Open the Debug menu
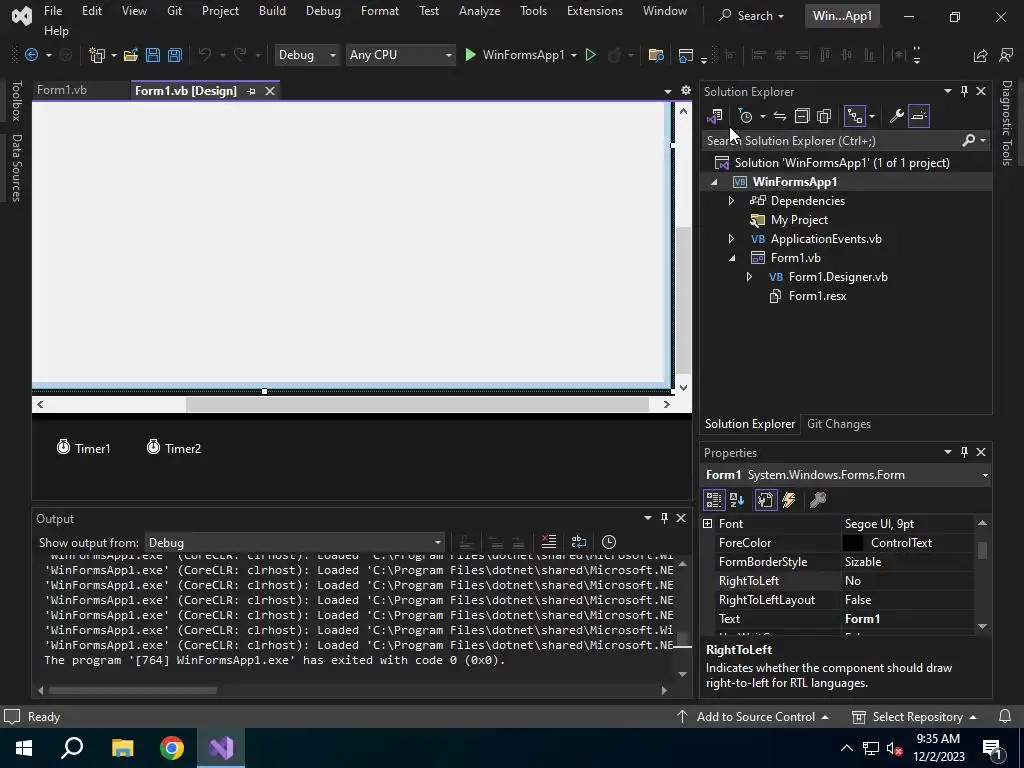Image resolution: width=1024 pixels, height=768 pixels. (323, 11)
